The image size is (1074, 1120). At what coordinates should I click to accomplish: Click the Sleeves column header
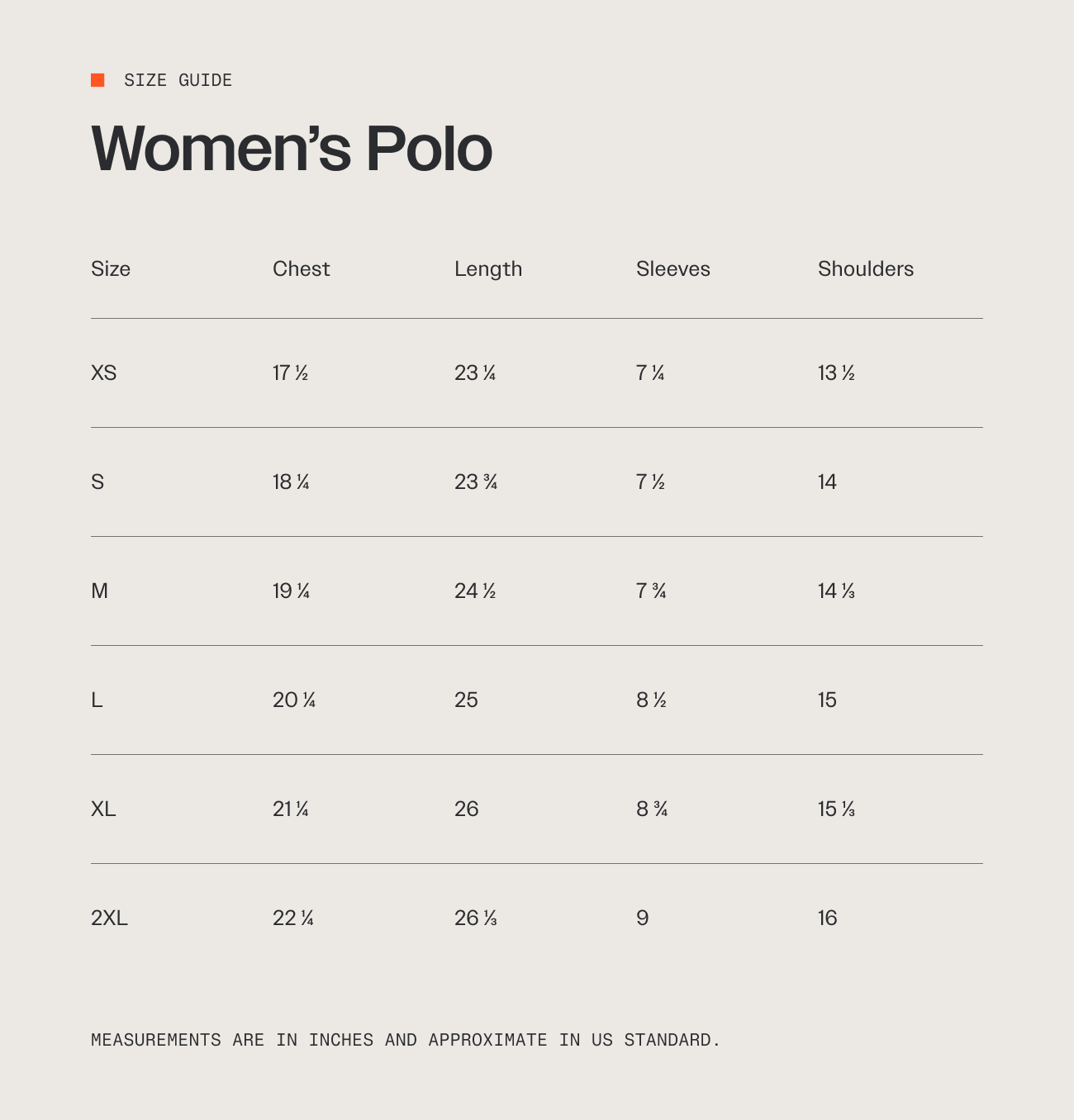(673, 269)
